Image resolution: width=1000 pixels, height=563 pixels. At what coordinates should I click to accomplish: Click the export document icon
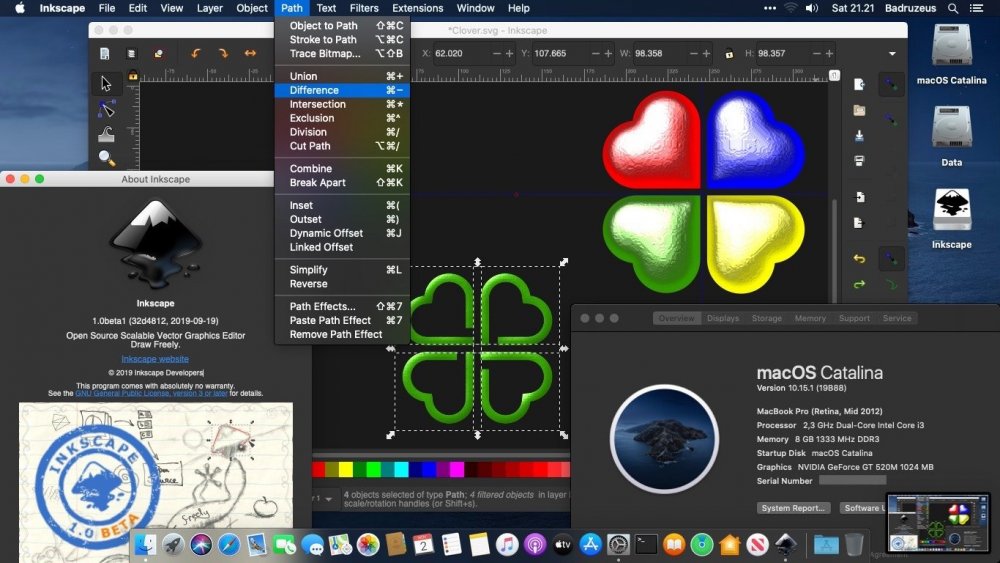coord(859,223)
